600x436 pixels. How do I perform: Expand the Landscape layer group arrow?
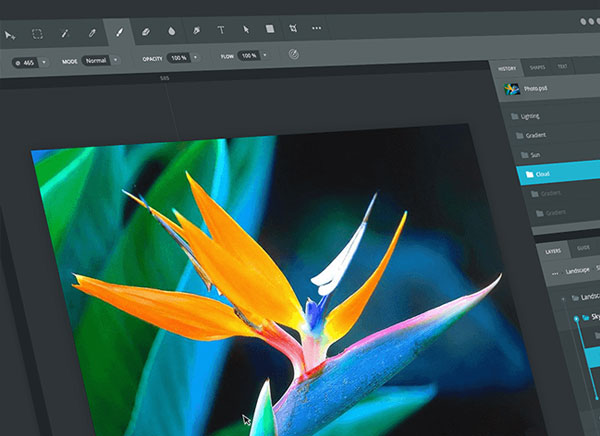coord(563,299)
